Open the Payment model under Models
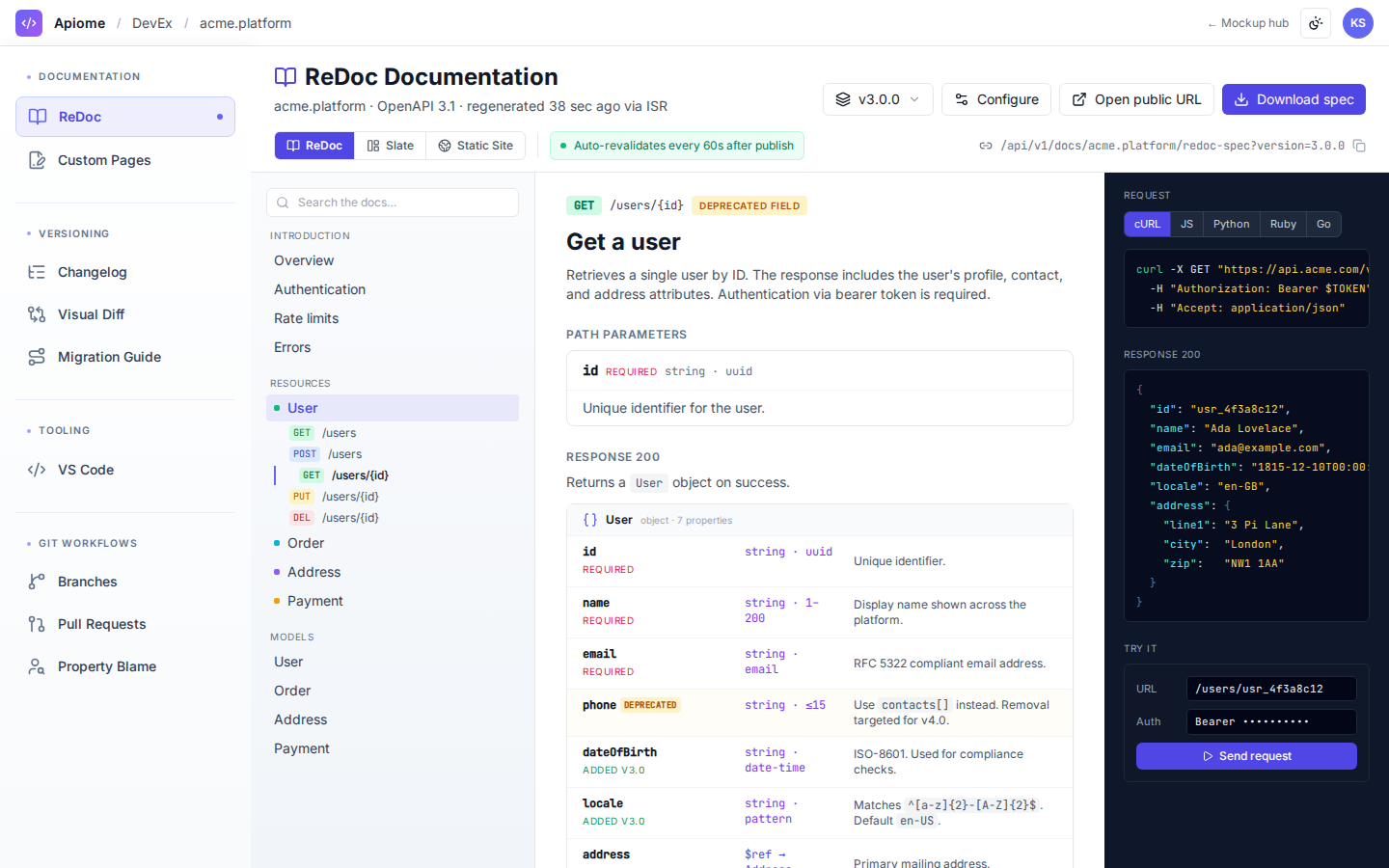 [393, 748]
